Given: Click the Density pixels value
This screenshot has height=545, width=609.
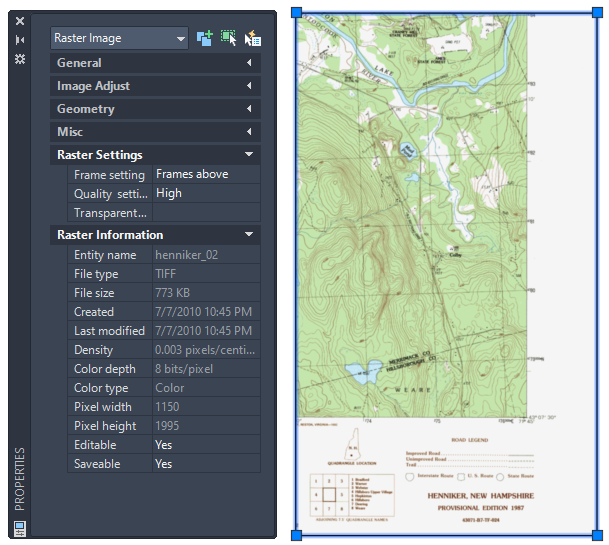Looking at the screenshot, I should coord(206,350).
